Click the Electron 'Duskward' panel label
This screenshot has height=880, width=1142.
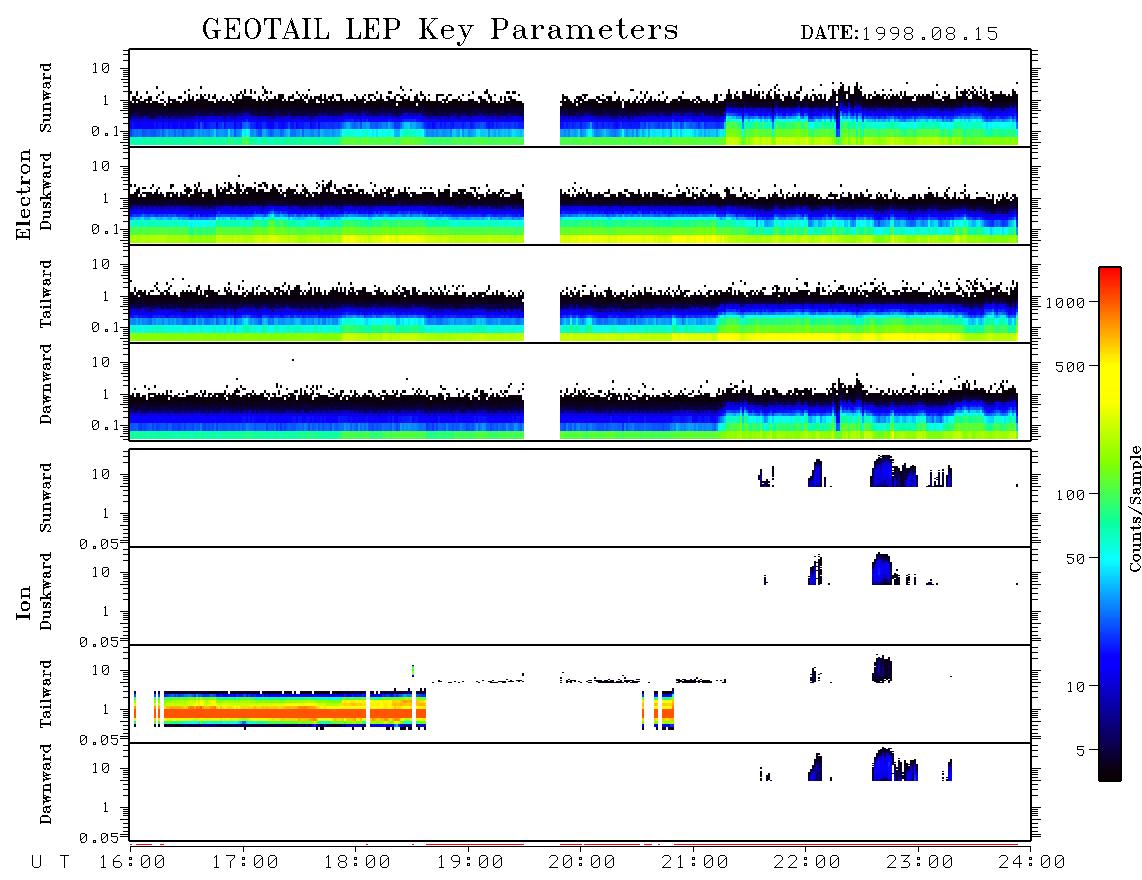tap(46, 191)
